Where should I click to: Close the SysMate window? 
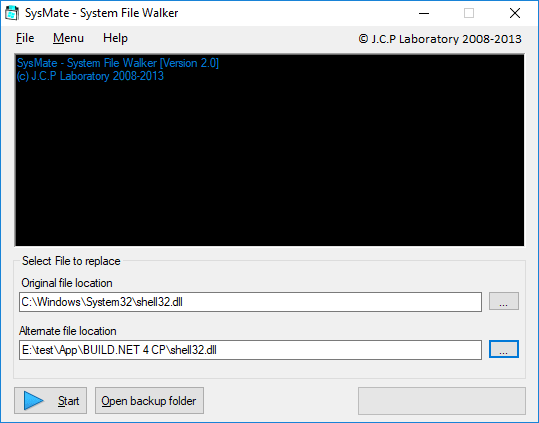515,13
